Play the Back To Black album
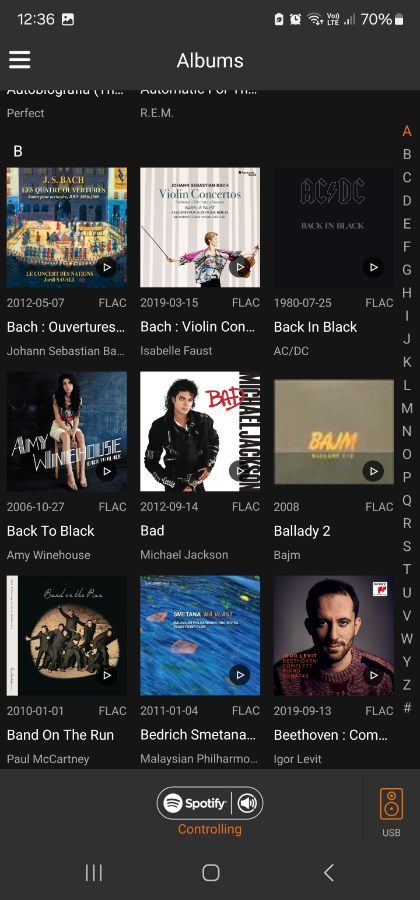This screenshot has width=420, height=900. click(106, 471)
